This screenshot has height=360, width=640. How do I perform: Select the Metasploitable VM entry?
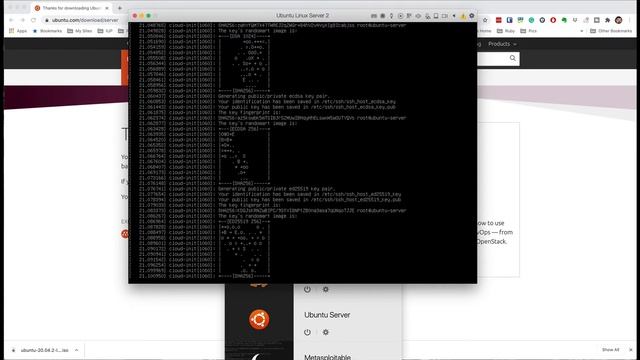327,357
